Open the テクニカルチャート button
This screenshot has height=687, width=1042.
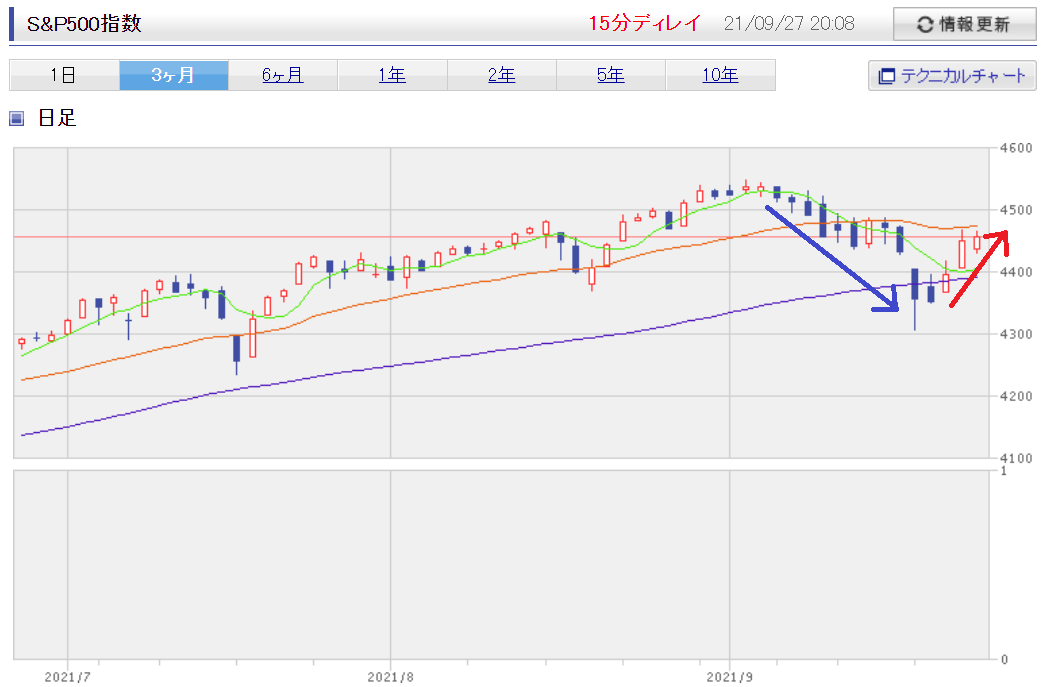coord(952,76)
